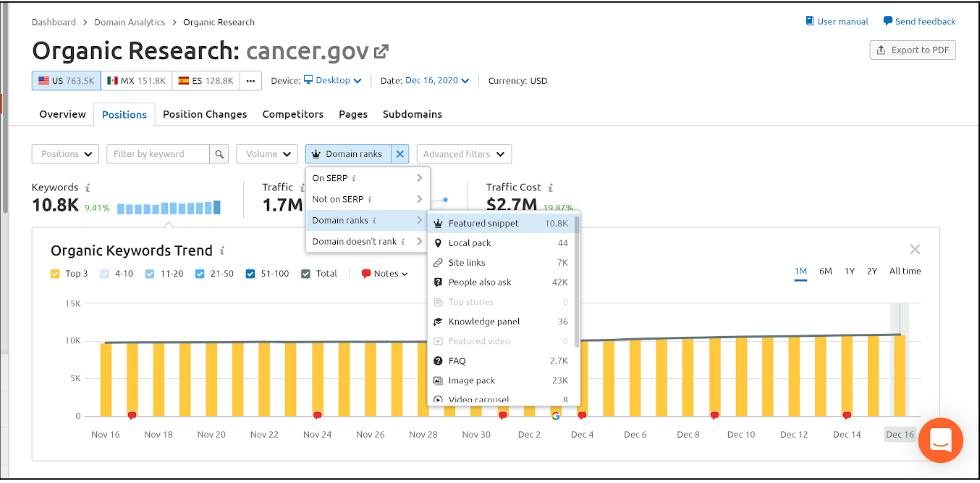
Task: Open the Date Dec 16, 2020 dropdown
Action: [x=438, y=81]
